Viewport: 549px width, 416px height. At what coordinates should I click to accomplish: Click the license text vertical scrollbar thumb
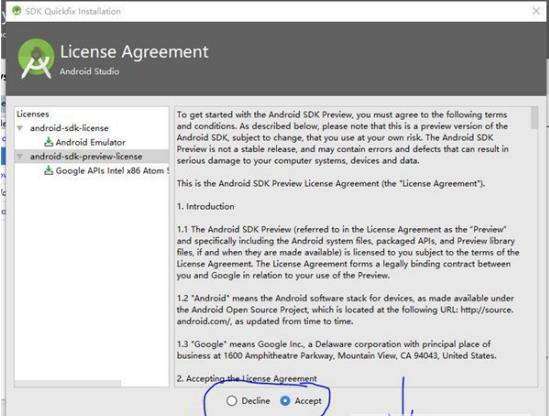pyautogui.click(x=534, y=118)
